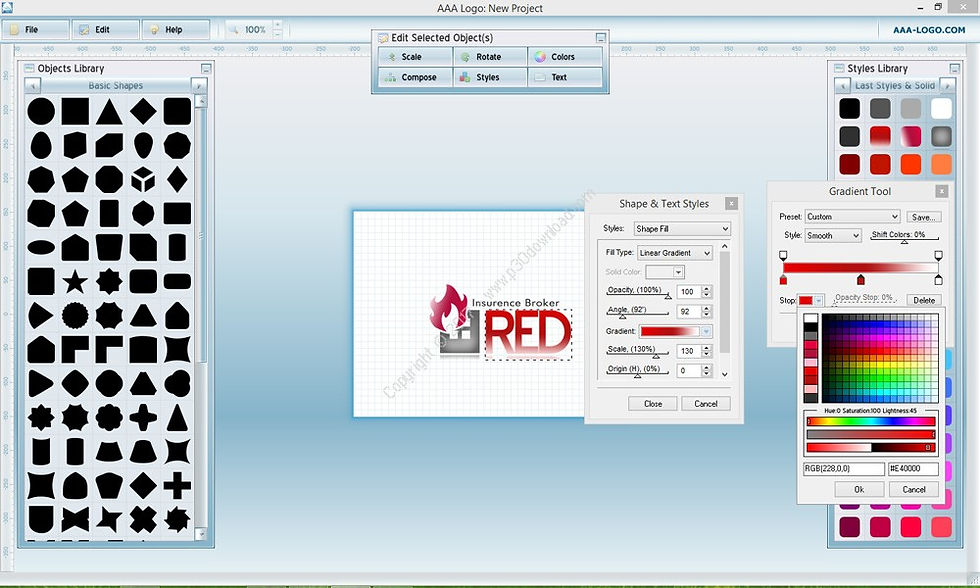980x588 pixels.
Task: Choose the scalloped circle badge shape
Action: point(75,316)
